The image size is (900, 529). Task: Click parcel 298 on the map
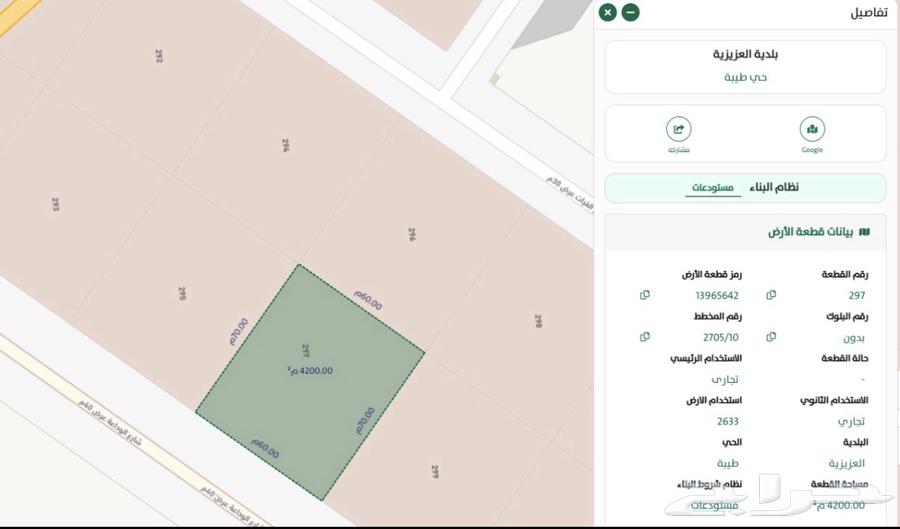[537, 321]
